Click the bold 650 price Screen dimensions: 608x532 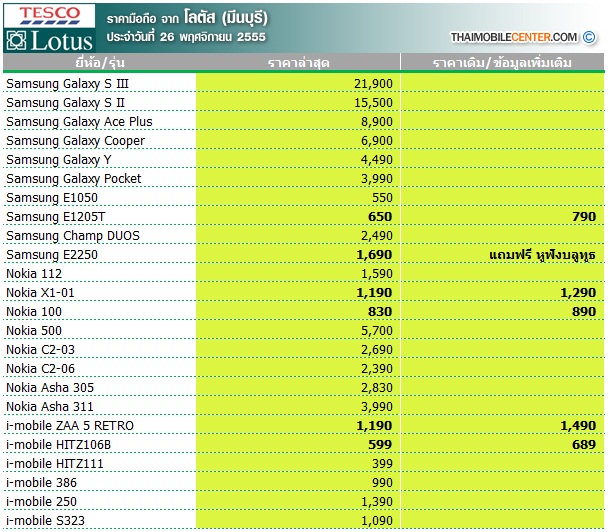(380, 216)
